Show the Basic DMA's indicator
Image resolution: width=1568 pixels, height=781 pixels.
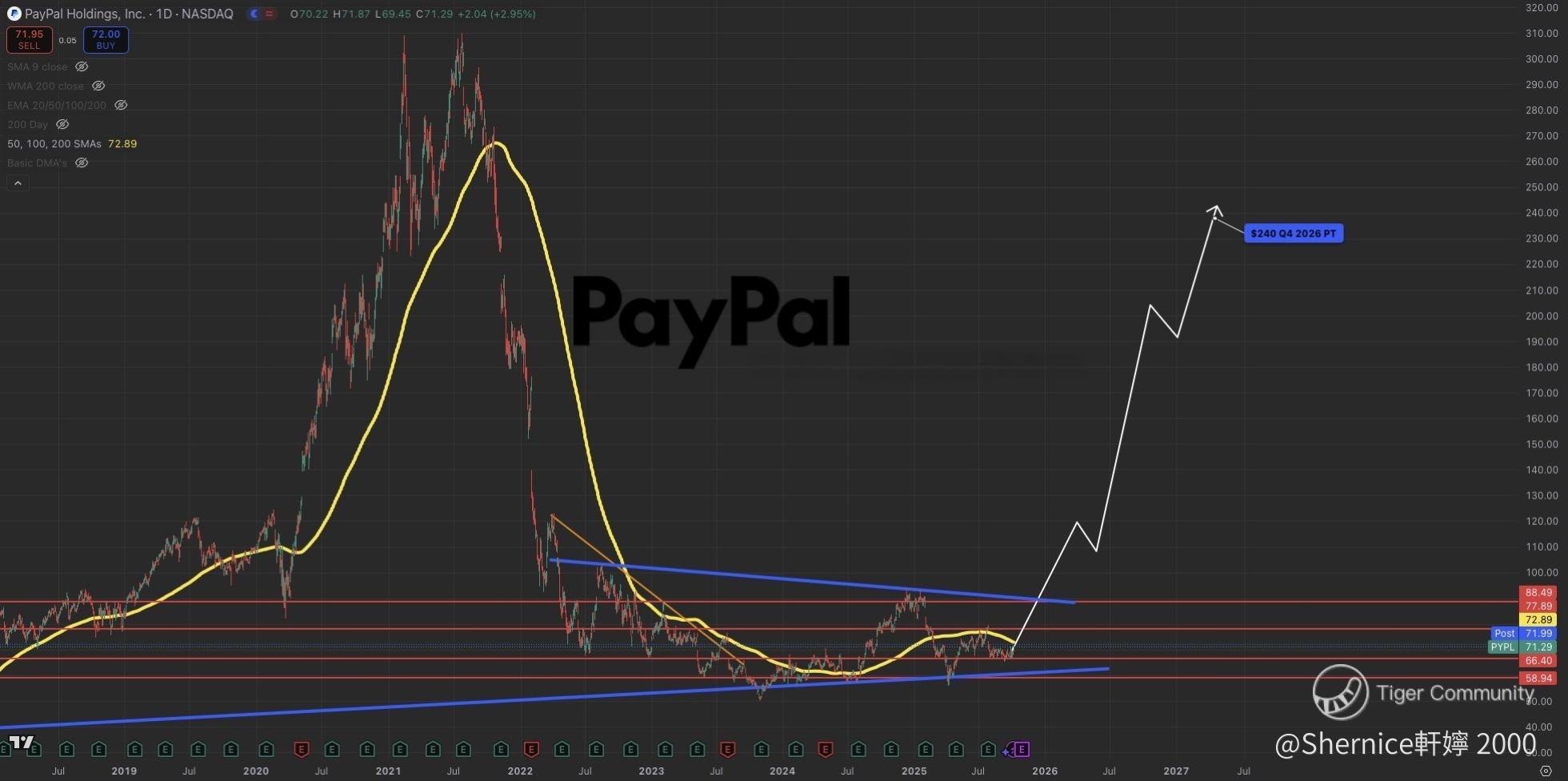pos(82,162)
